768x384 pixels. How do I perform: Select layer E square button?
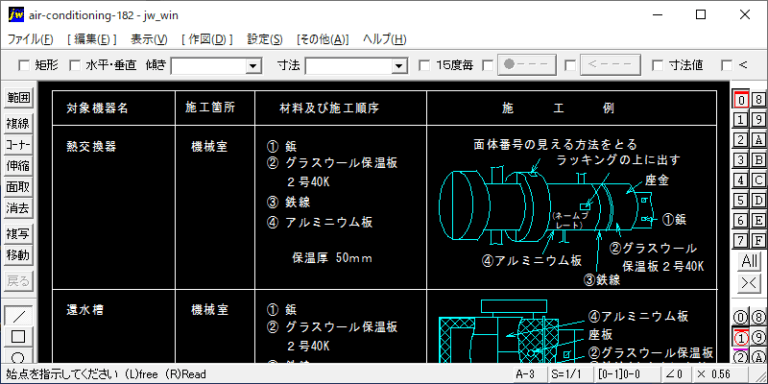(x=758, y=220)
